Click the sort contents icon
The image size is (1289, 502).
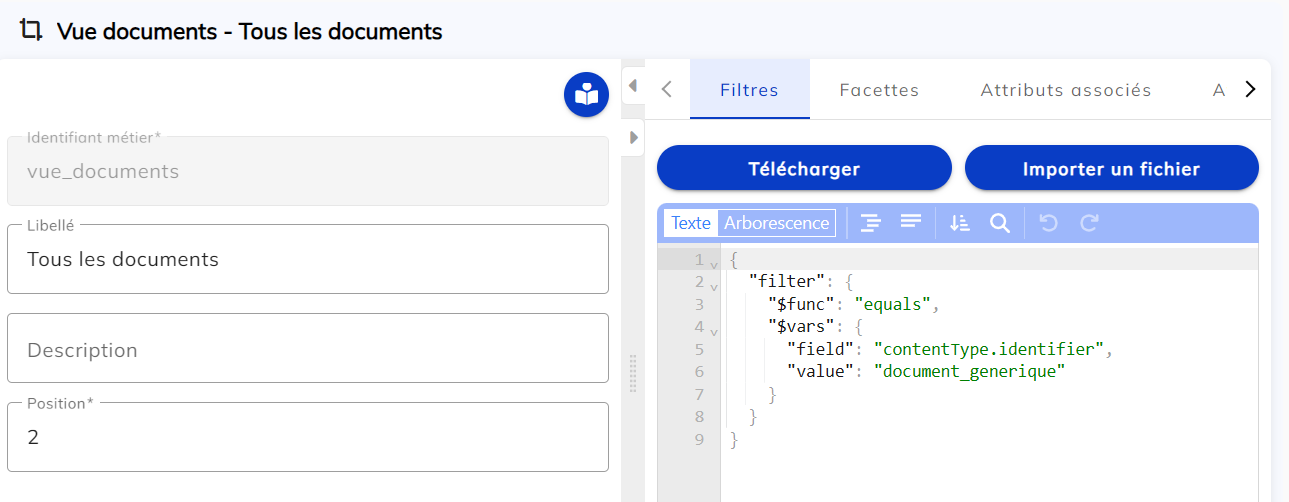point(960,223)
